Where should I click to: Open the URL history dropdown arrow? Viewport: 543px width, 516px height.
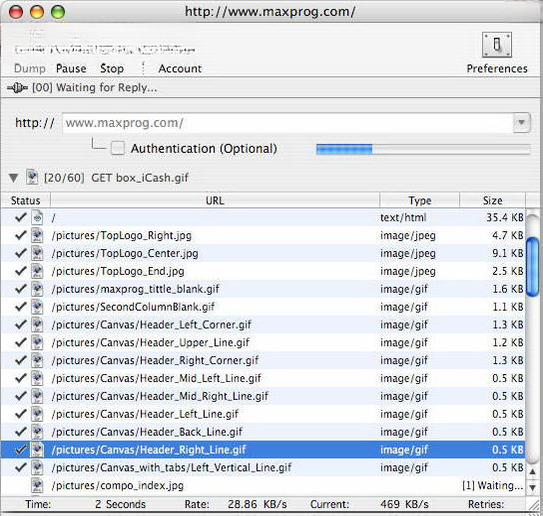tap(521, 123)
